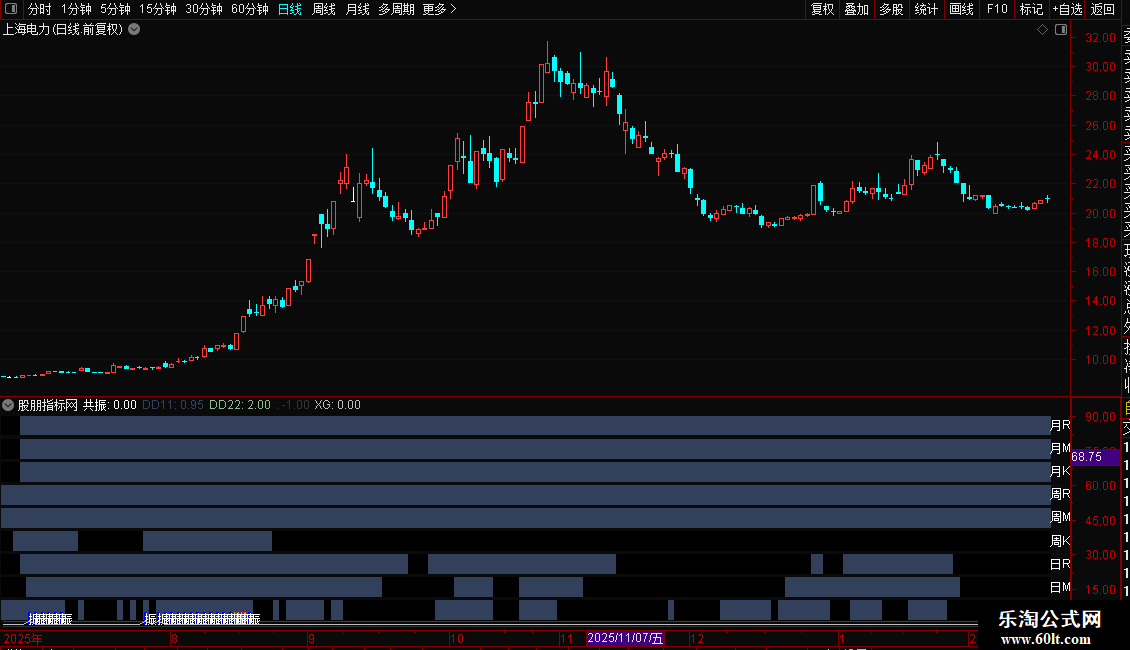Click the 共振: 0.00 indicator value

(110, 405)
